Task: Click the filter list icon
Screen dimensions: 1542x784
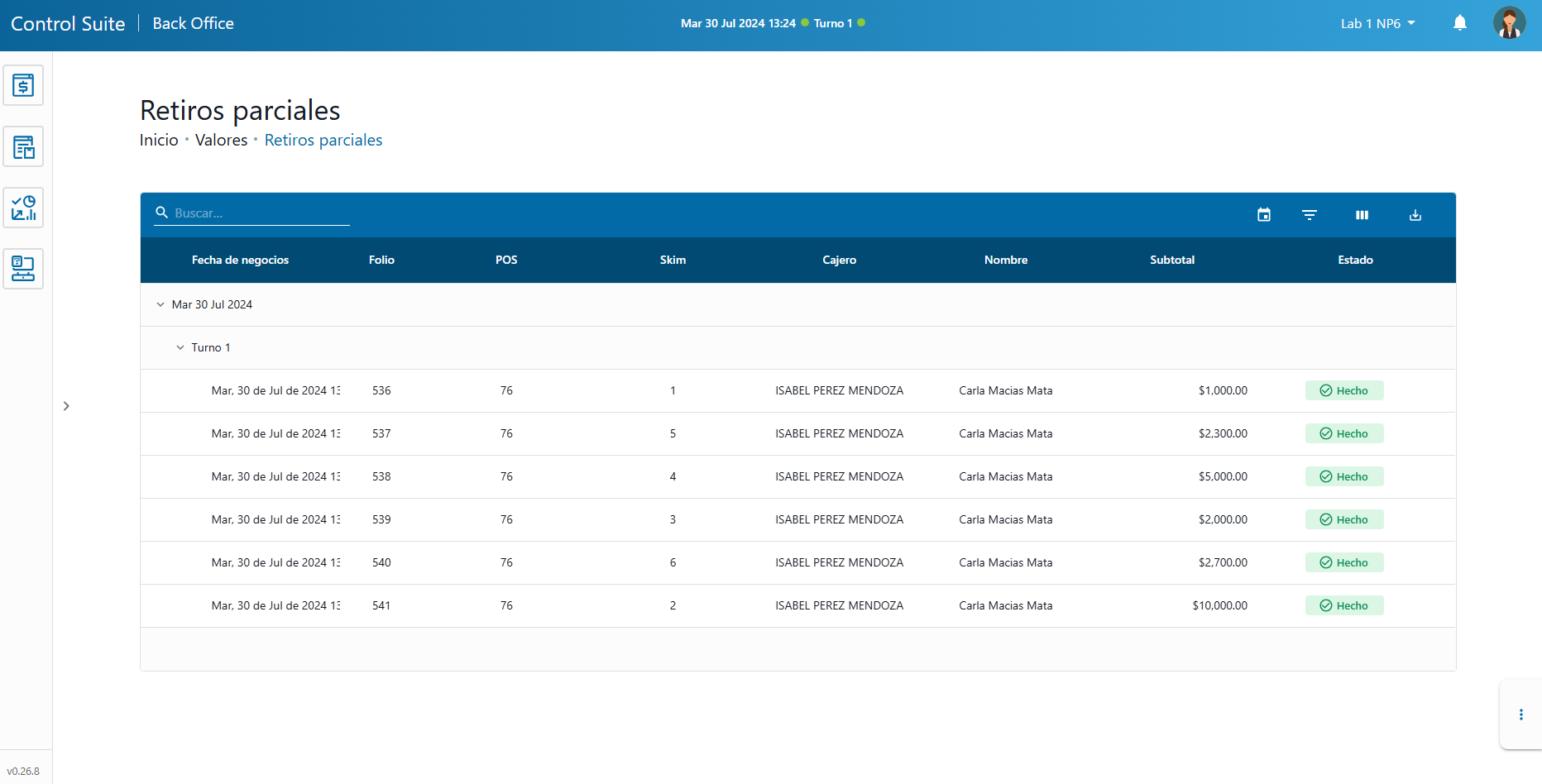Action: pos(1309,215)
